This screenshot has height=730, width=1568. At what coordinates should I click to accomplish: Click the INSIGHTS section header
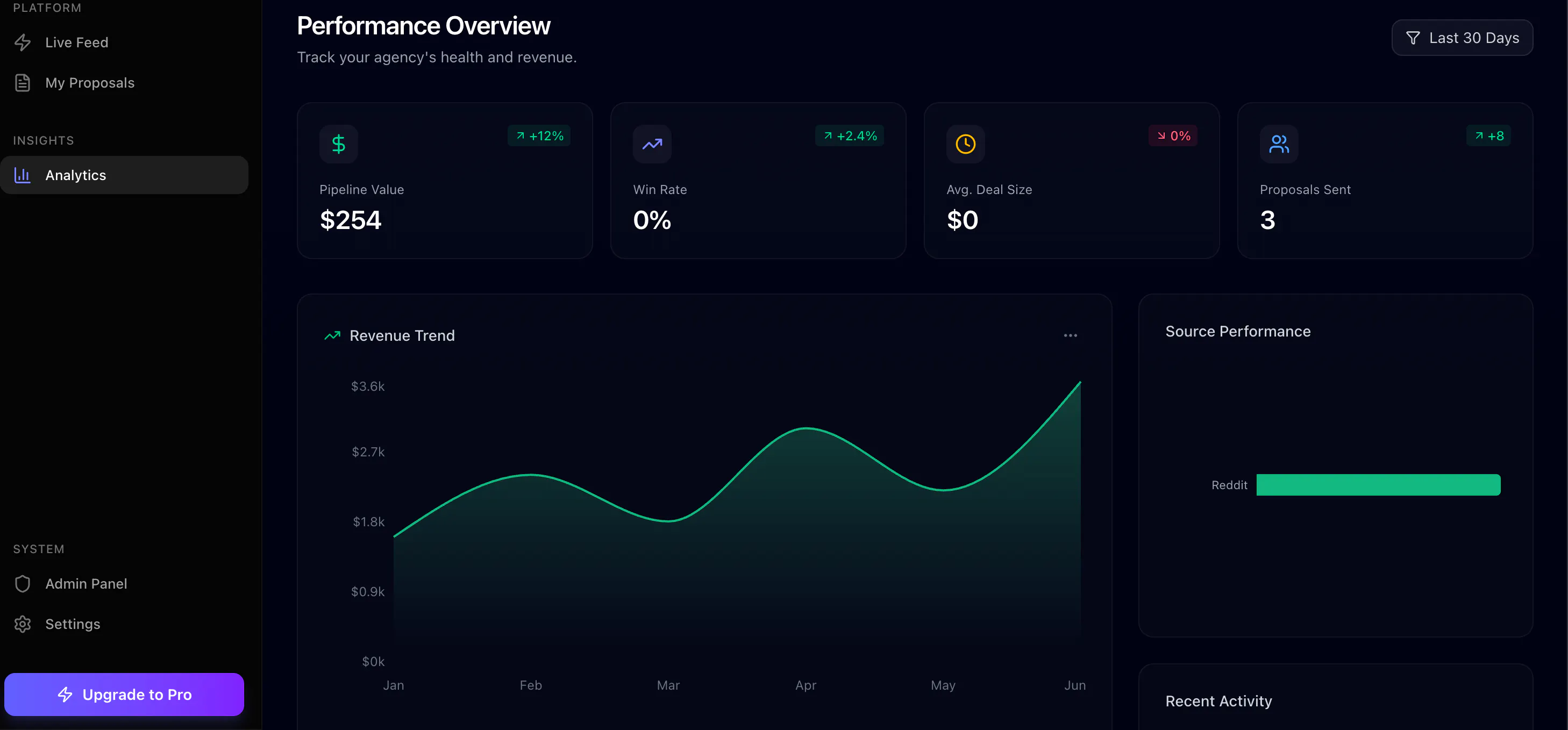(x=43, y=140)
